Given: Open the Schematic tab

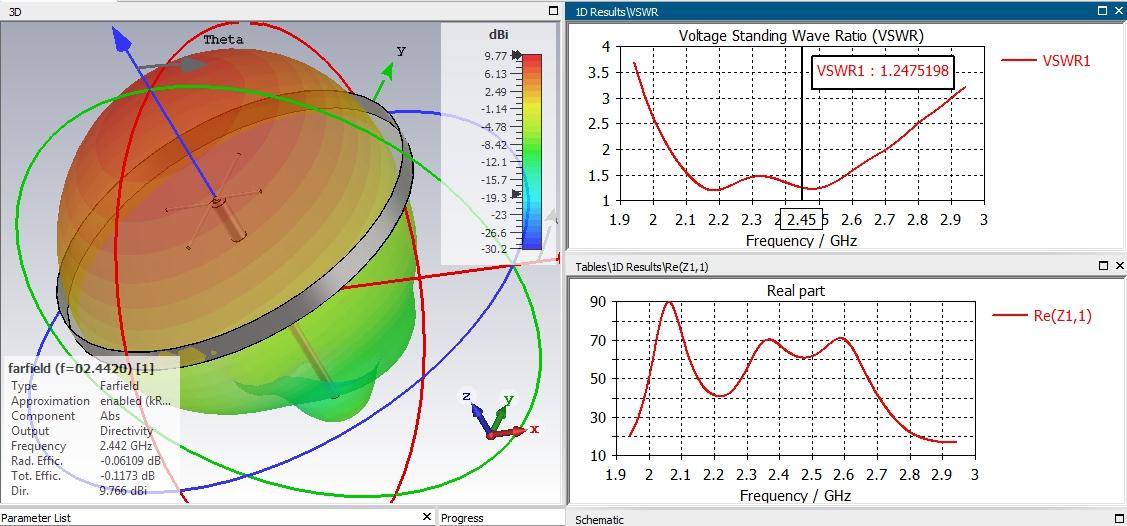Looking at the screenshot, I should (x=599, y=520).
